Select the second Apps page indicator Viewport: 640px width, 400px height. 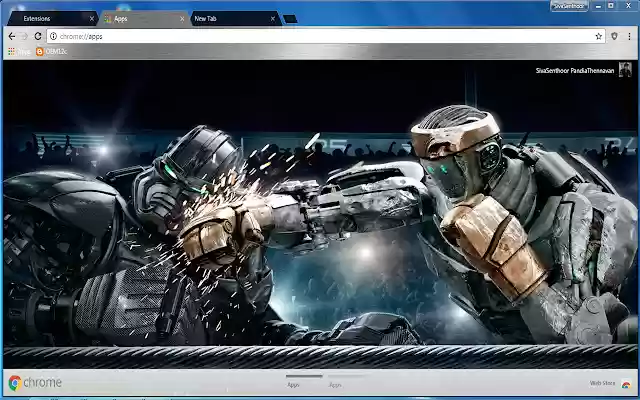346,381
